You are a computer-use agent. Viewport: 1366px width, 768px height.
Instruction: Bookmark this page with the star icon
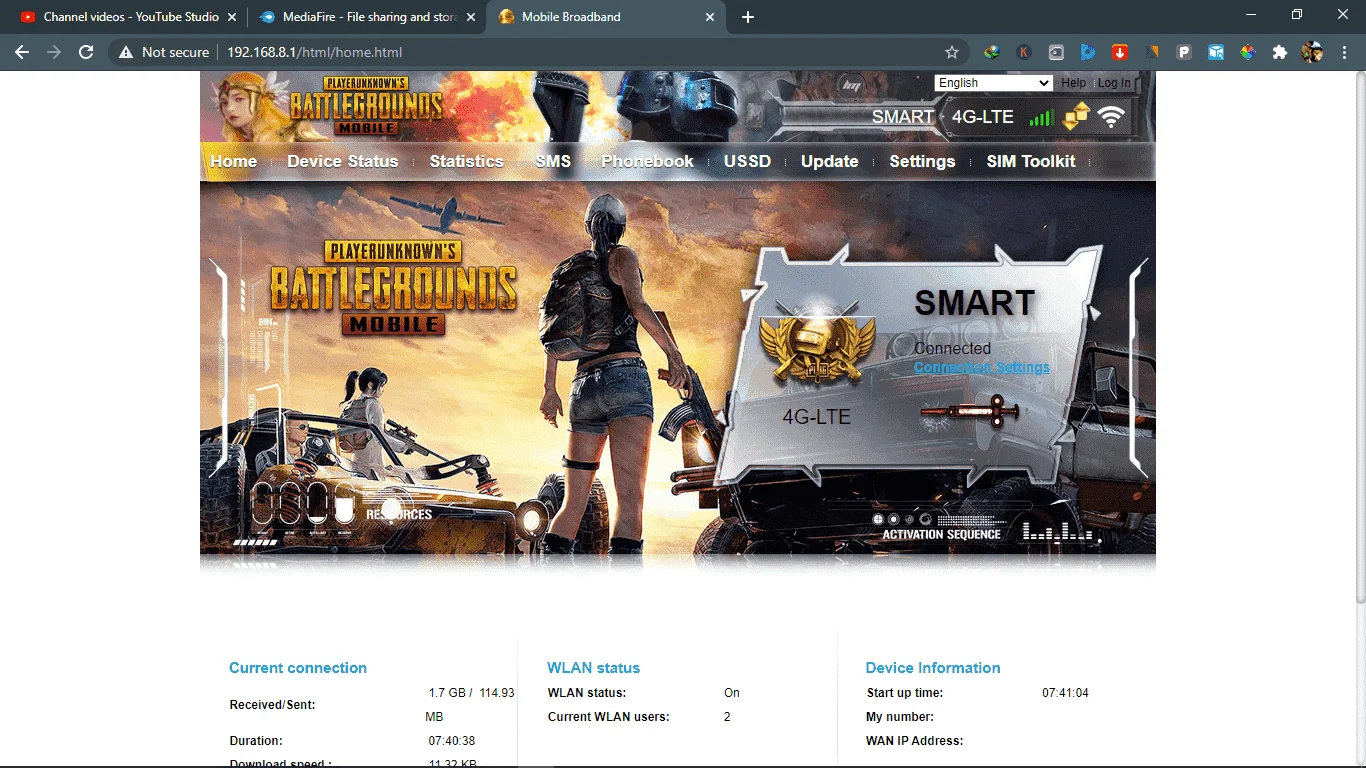click(x=952, y=52)
